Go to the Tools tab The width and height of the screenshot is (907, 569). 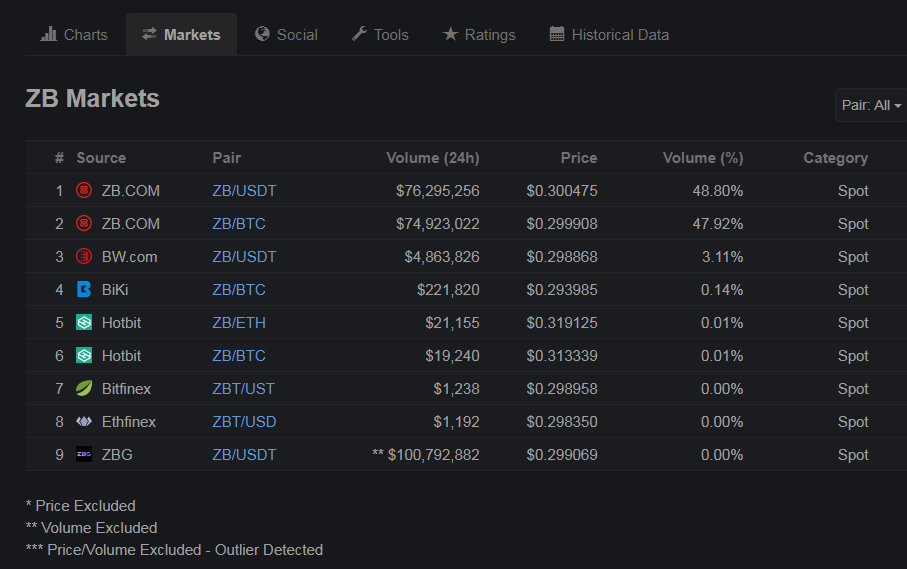point(380,35)
